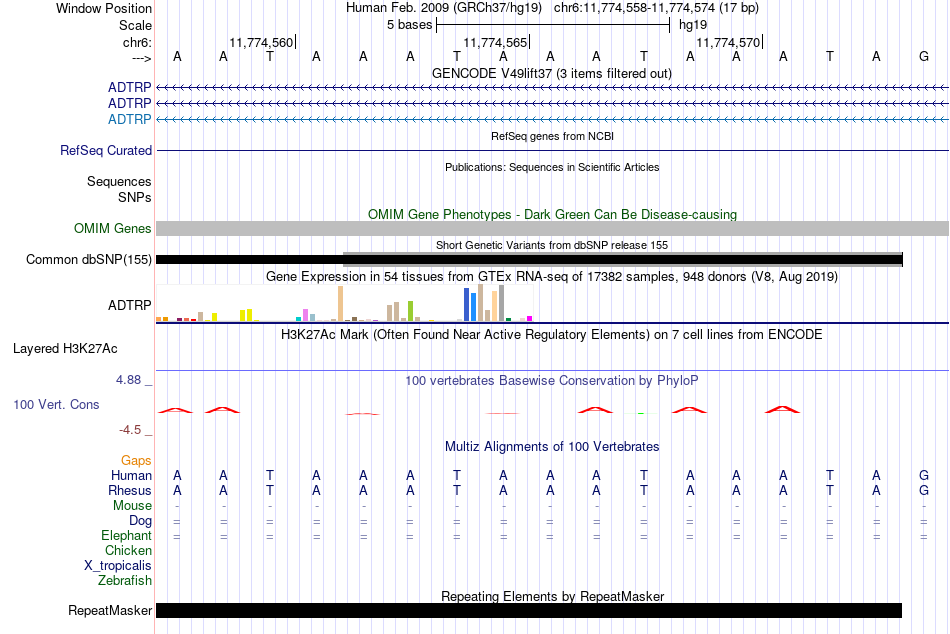Open the Layered H3K27Ac track label
950x634 pixels.
(x=65, y=349)
